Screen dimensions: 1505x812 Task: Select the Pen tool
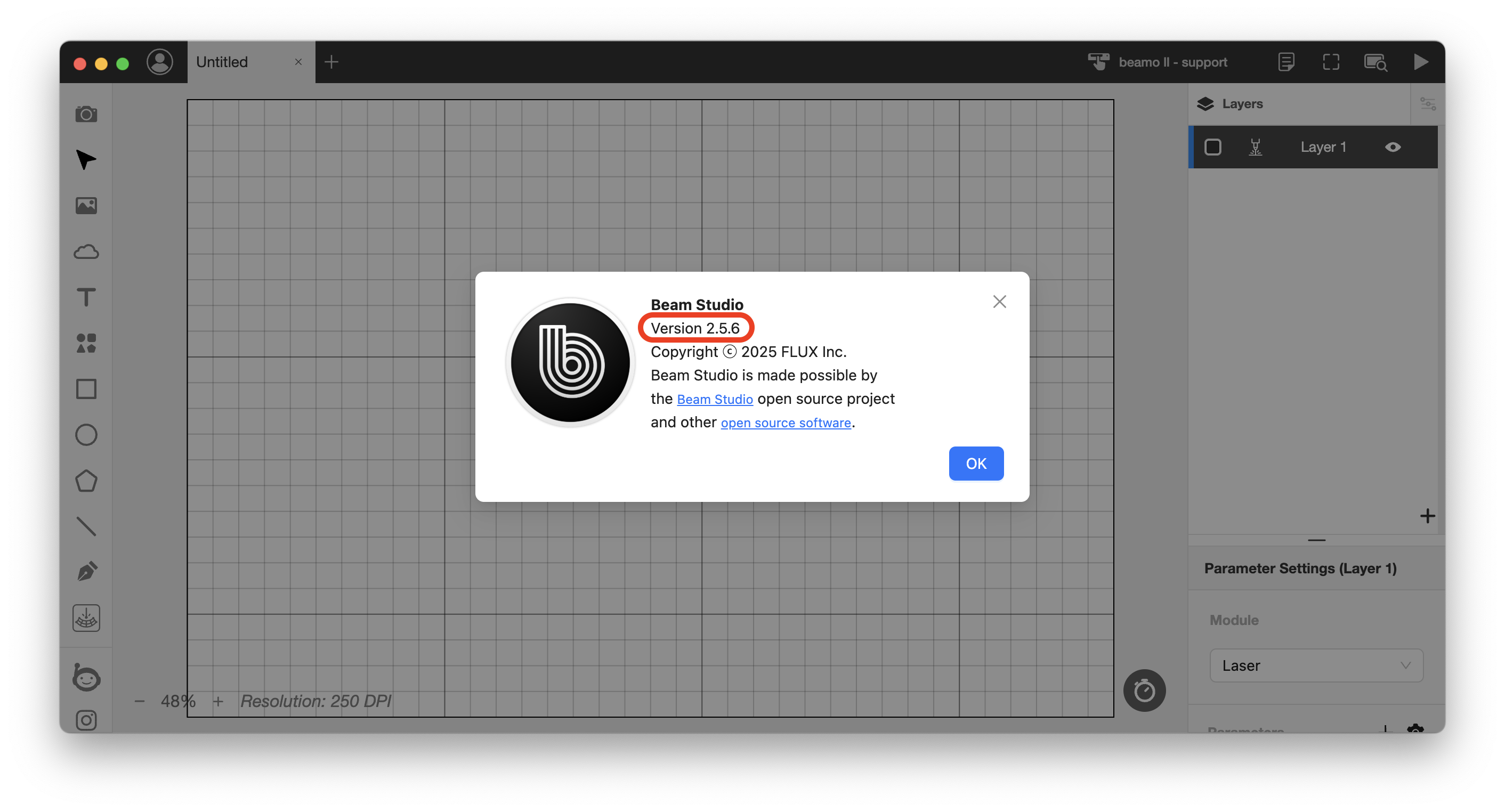click(86, 572)
